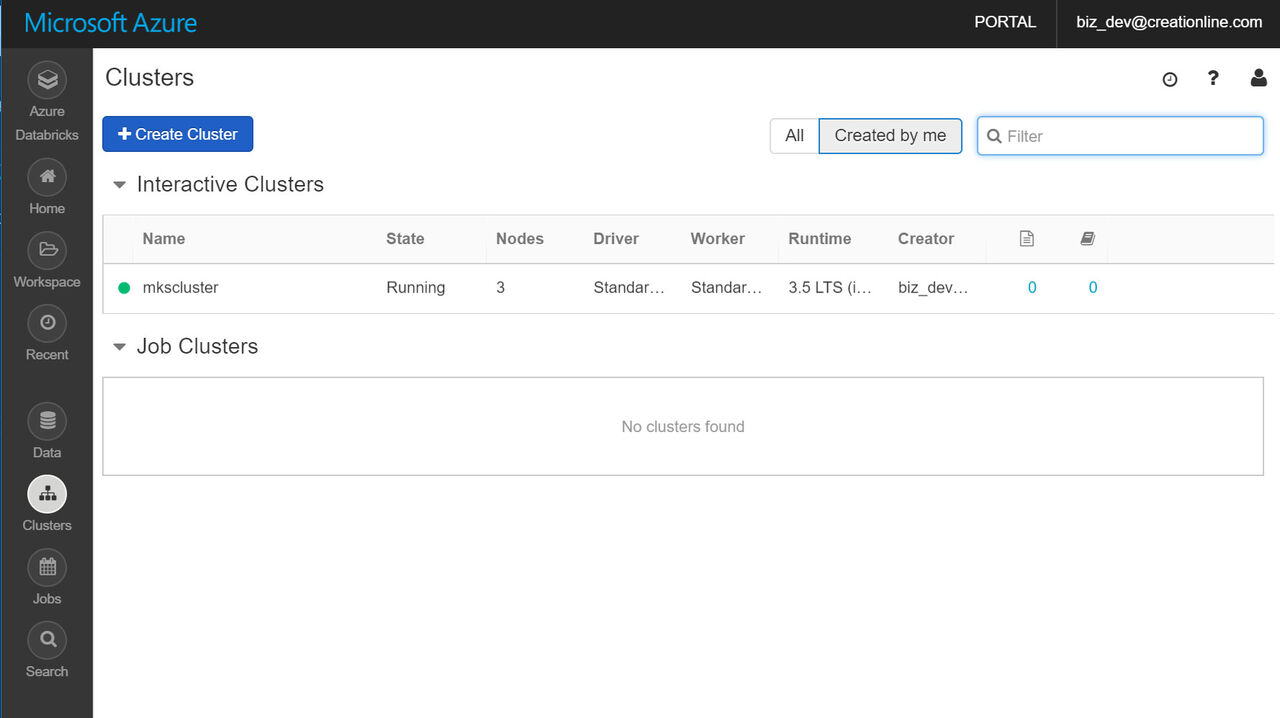
Task: Open the Recent clock icon
Action: click(47, 323)
